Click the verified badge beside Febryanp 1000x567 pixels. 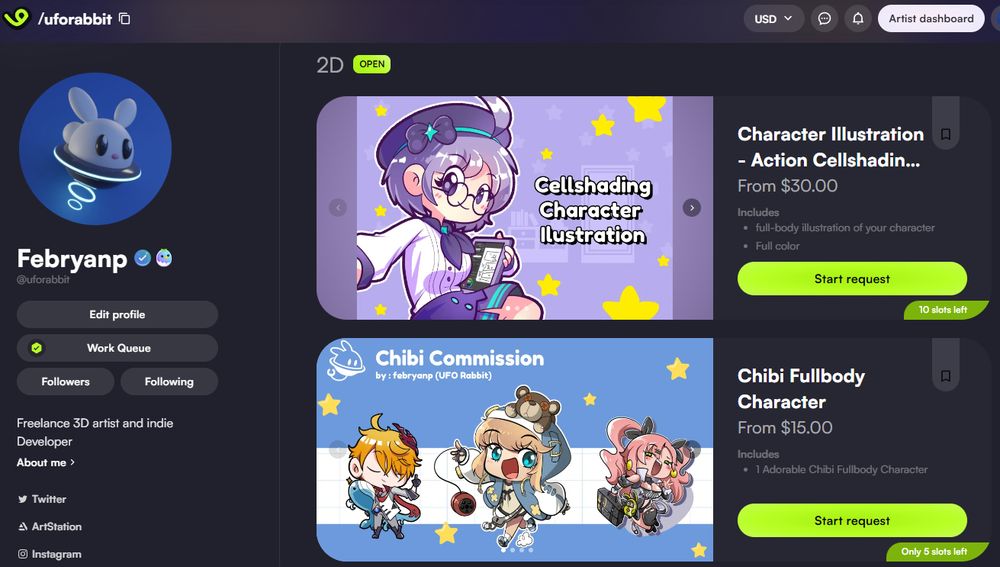point(142,258)
